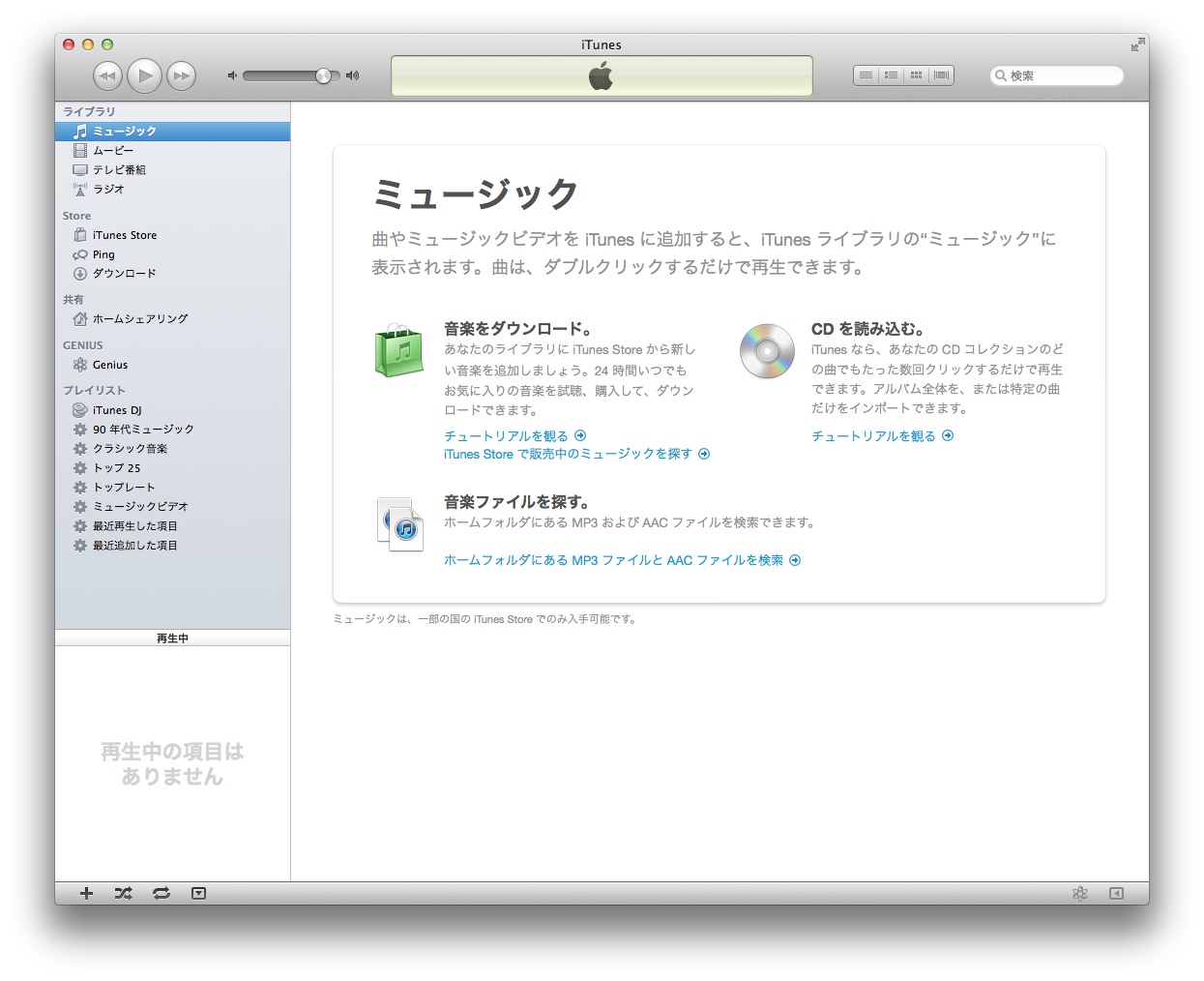Screen dimensions: 1204x981
Task: Toggle the Genius sidebar button at bottom right
Action: [1116, 894]
